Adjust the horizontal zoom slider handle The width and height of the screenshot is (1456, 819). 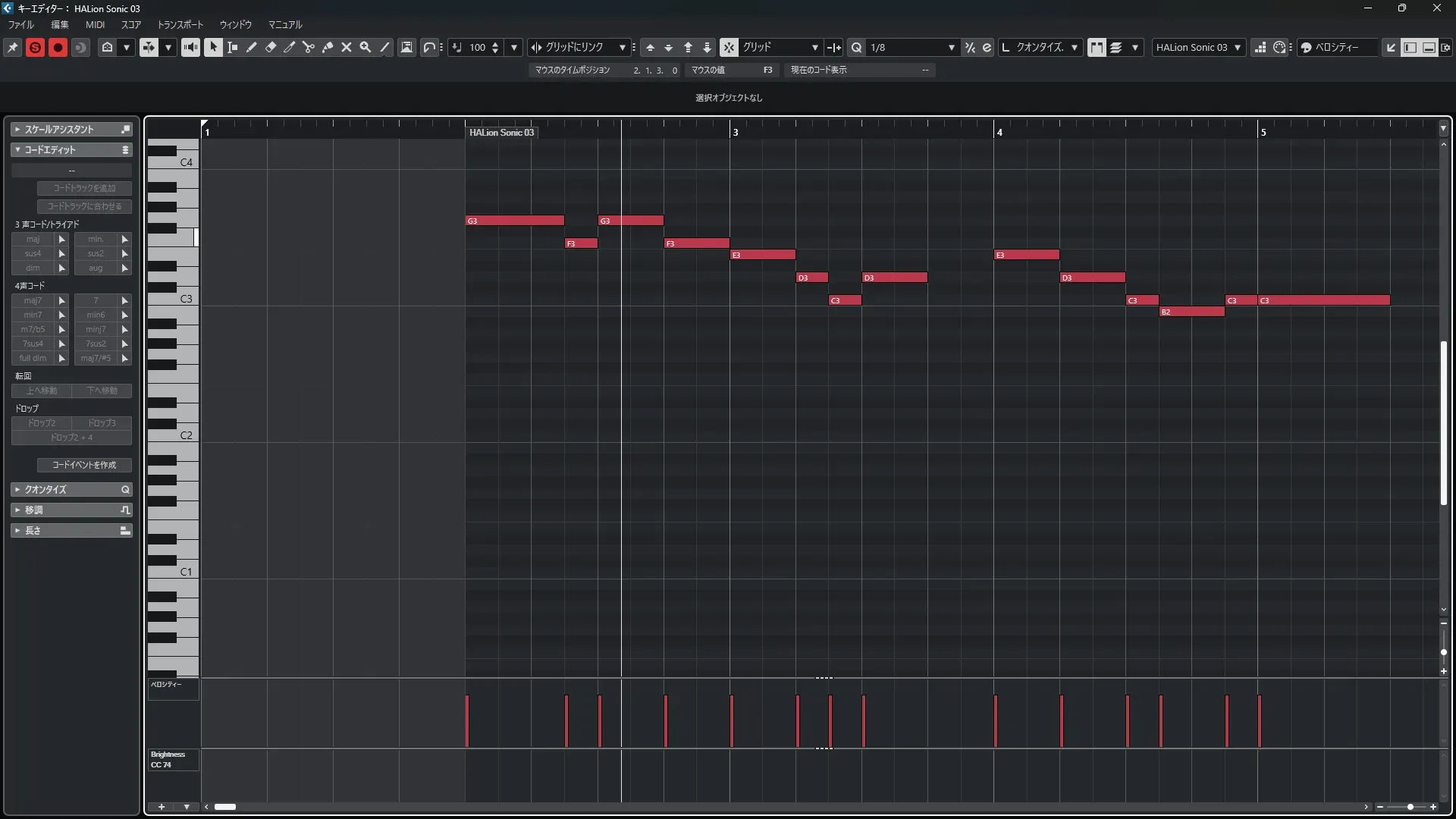[x=1410, y=807]
